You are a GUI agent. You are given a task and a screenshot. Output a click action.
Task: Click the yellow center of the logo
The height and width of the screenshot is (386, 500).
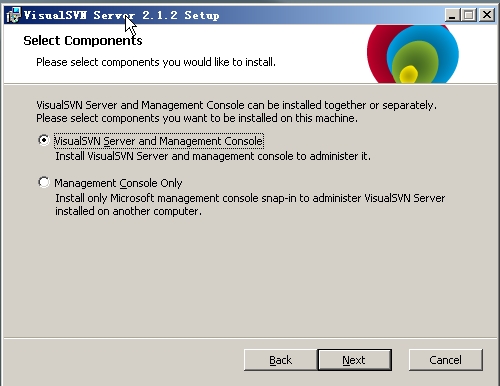point(408,74)
